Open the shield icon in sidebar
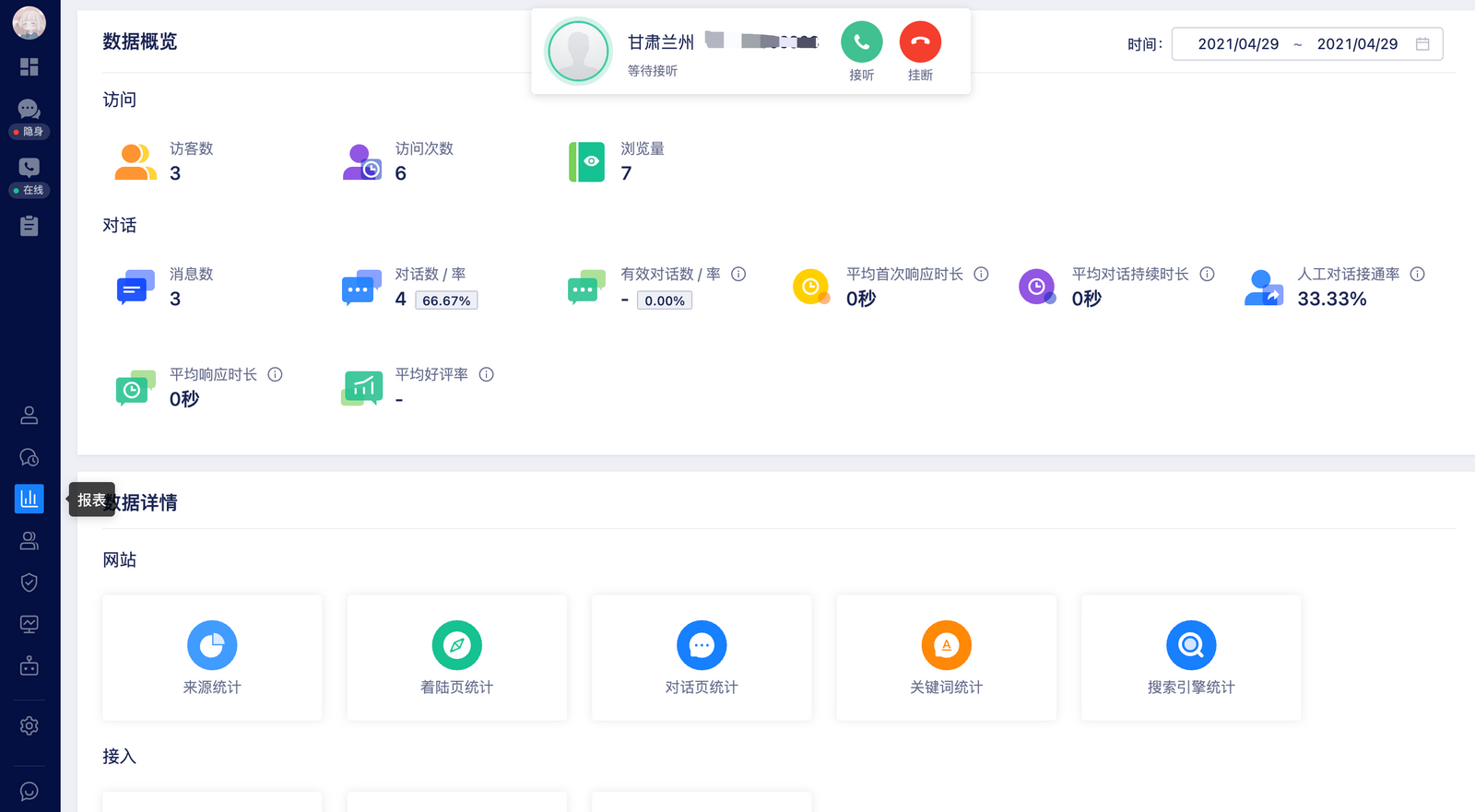This screenshot has width=1475, height=812. pyautogui.click(x=29, y=583)
